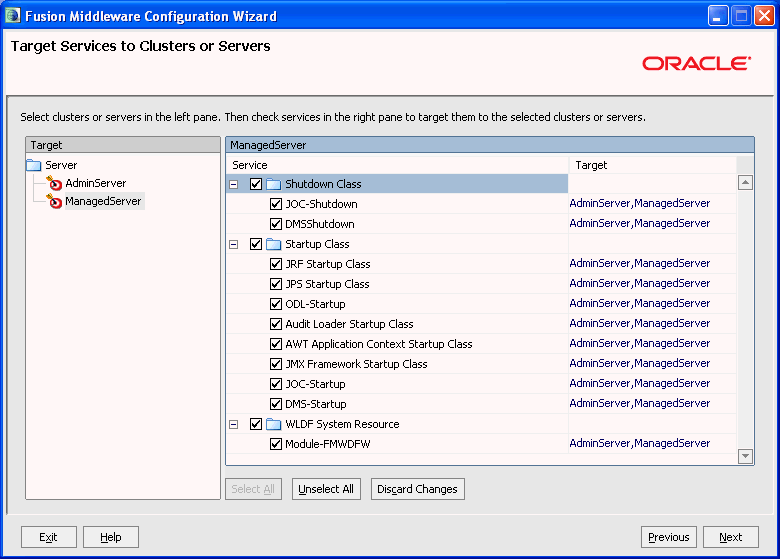
Task: Click the Service column header
Action: click(397, 165)
